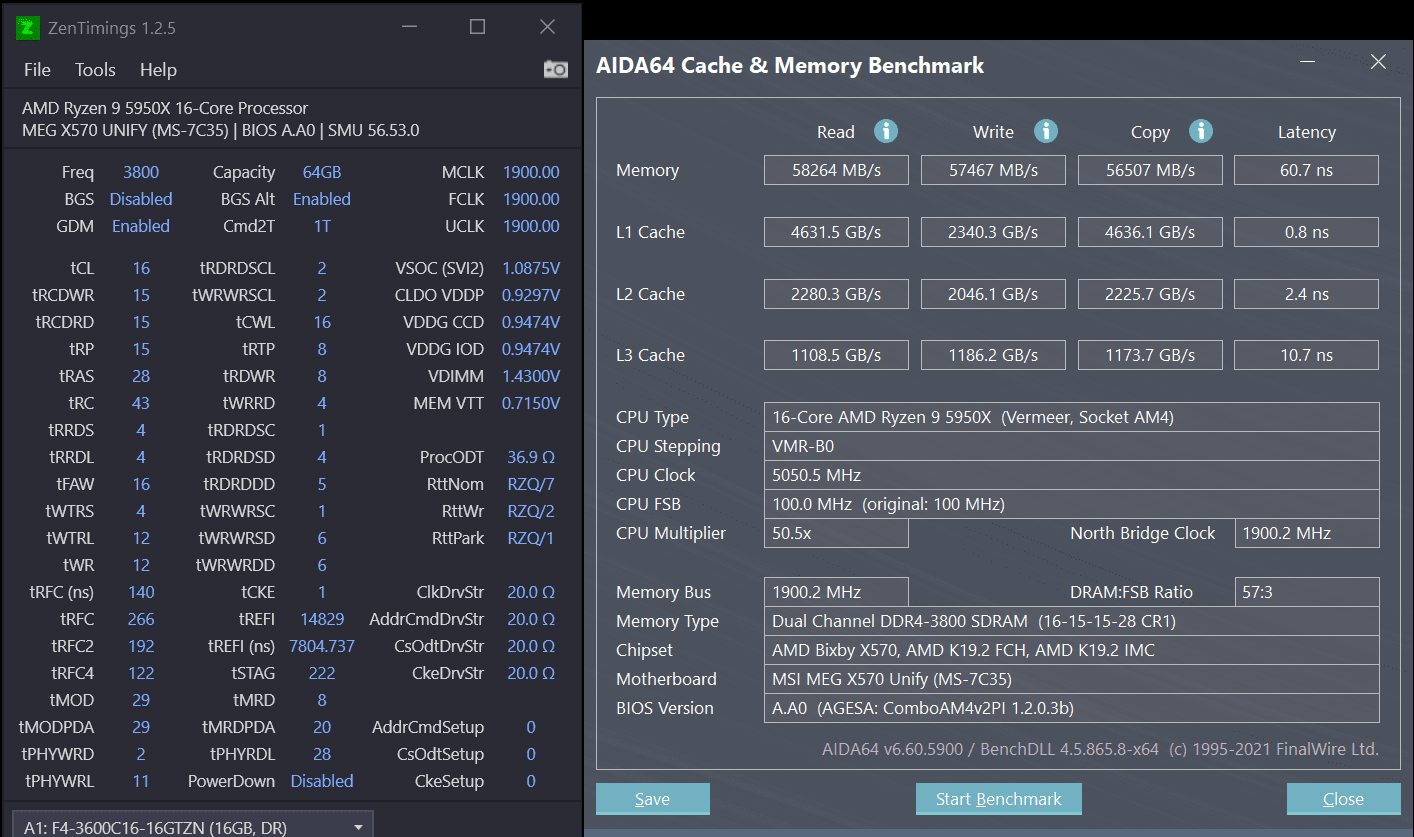Click Memory Write value 57467 MB/s
The image size is (1414, 837).
pyautogui.click(x=993, y=170)
